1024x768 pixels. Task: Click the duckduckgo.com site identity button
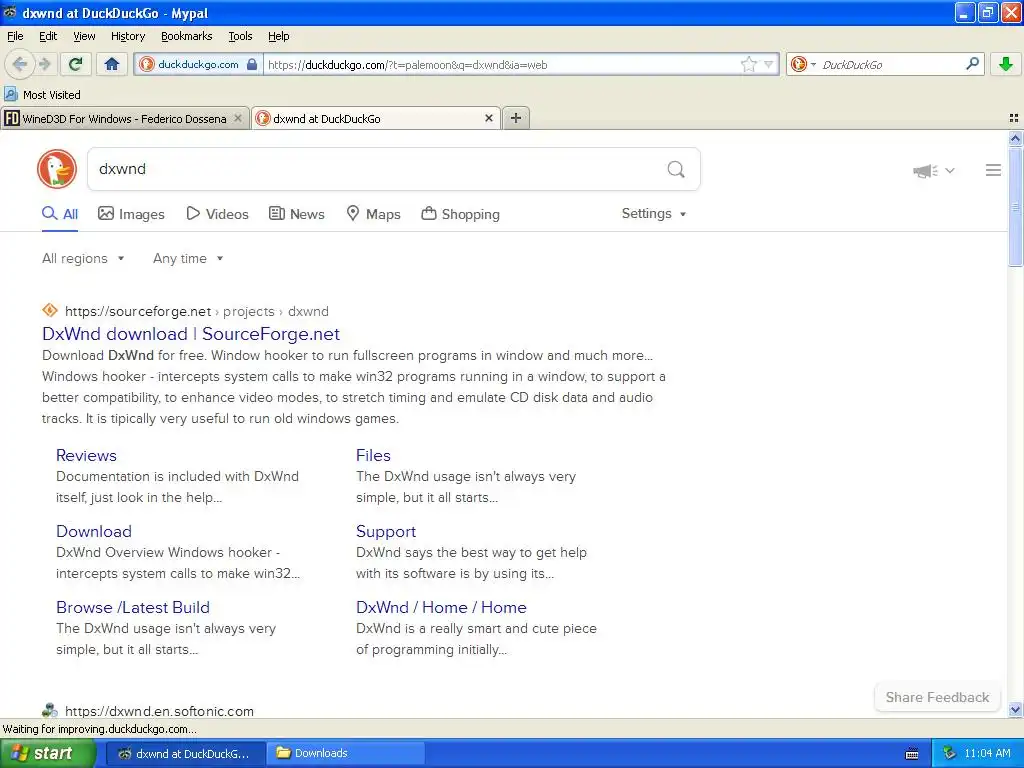click(x=198, y=64)
